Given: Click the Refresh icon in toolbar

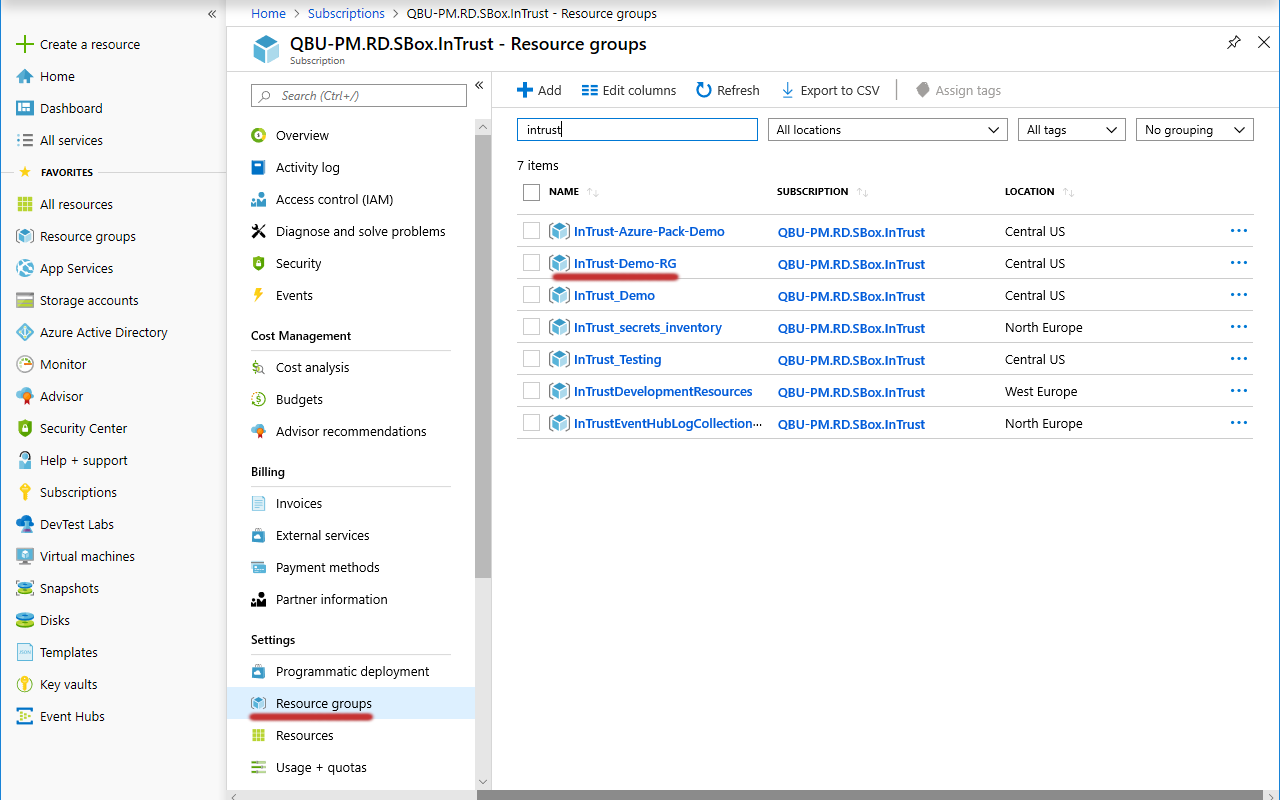Looking at the screenshot, I should click(704, 90).
